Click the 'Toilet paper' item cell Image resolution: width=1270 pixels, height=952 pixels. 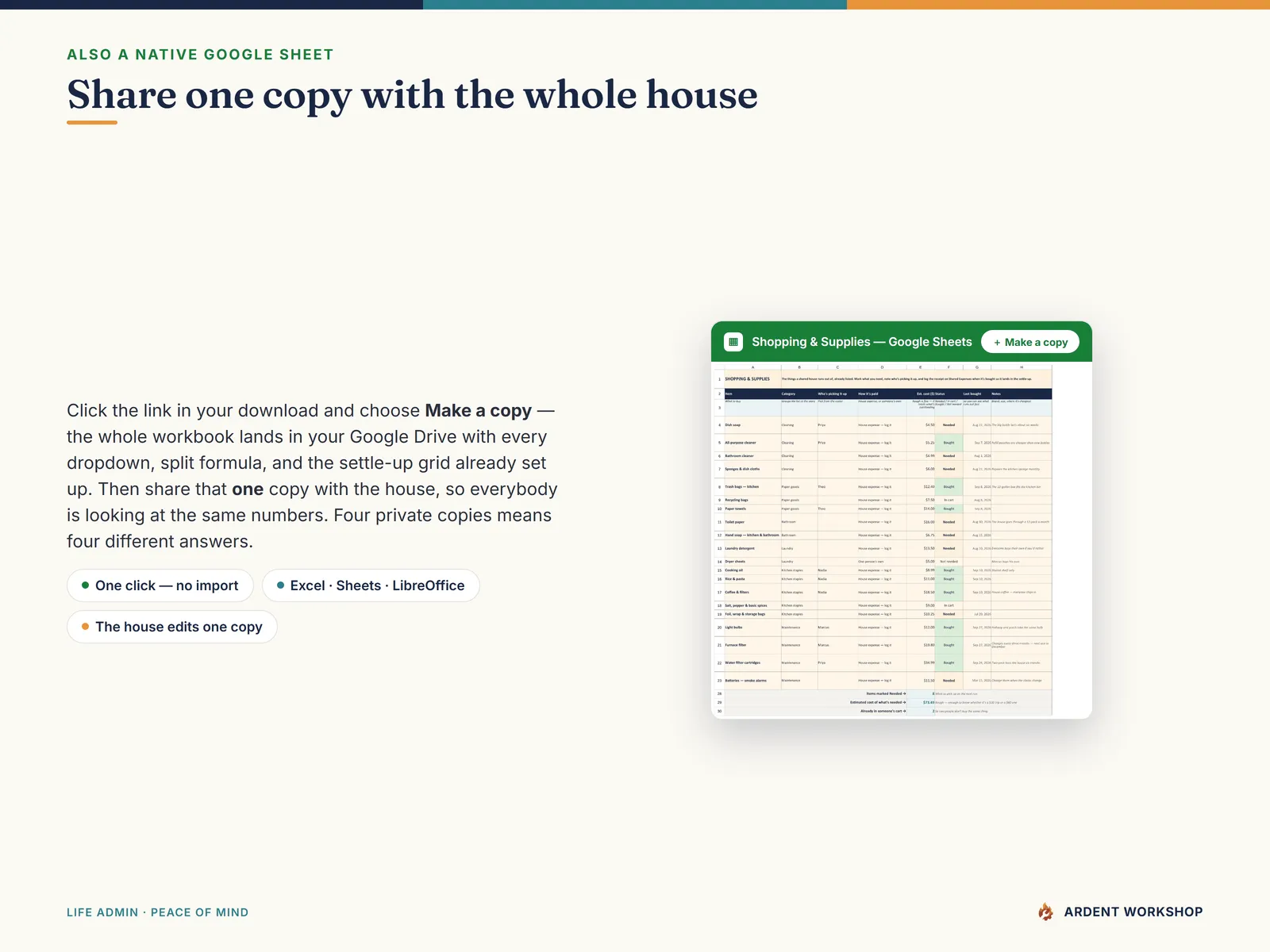click(x=752, y=522)
